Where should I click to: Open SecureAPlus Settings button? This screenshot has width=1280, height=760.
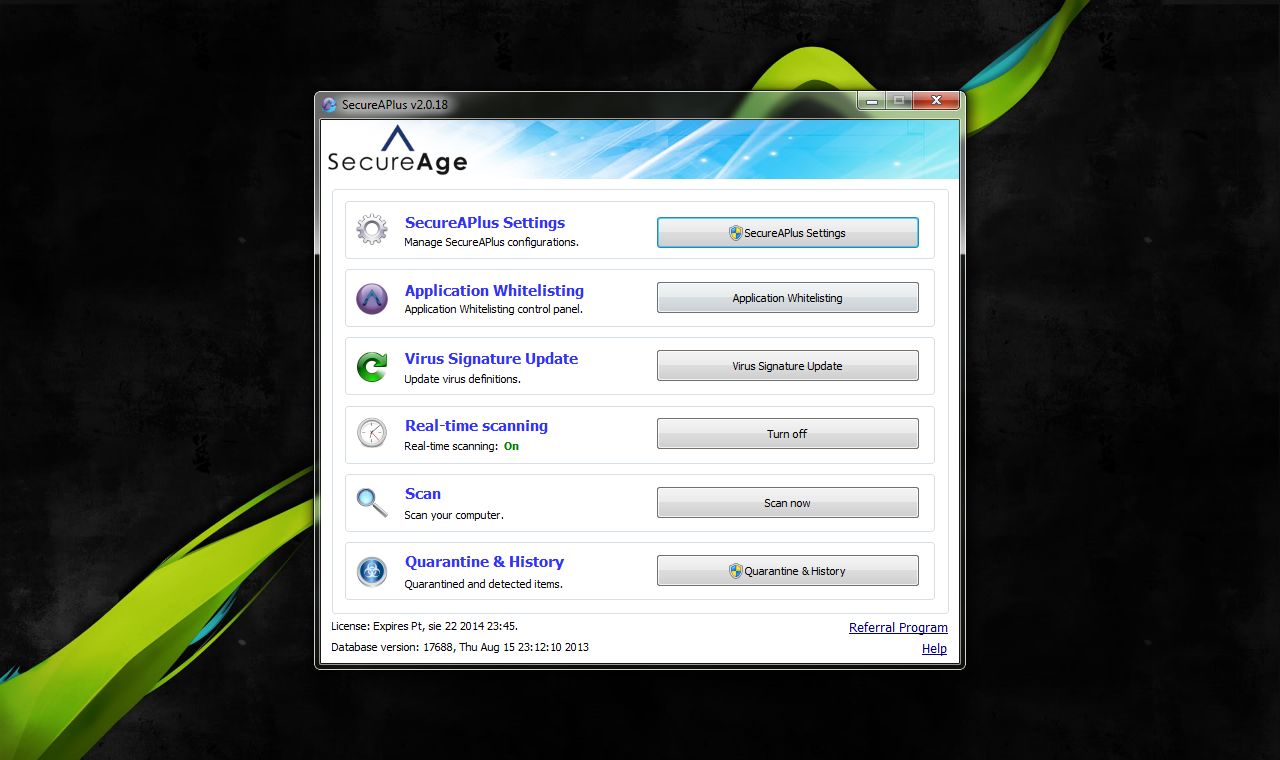point(787,232)
